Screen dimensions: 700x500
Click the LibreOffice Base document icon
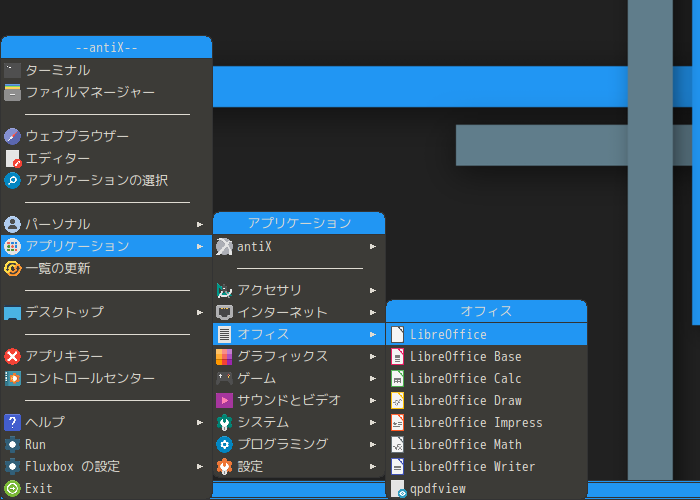397,356
